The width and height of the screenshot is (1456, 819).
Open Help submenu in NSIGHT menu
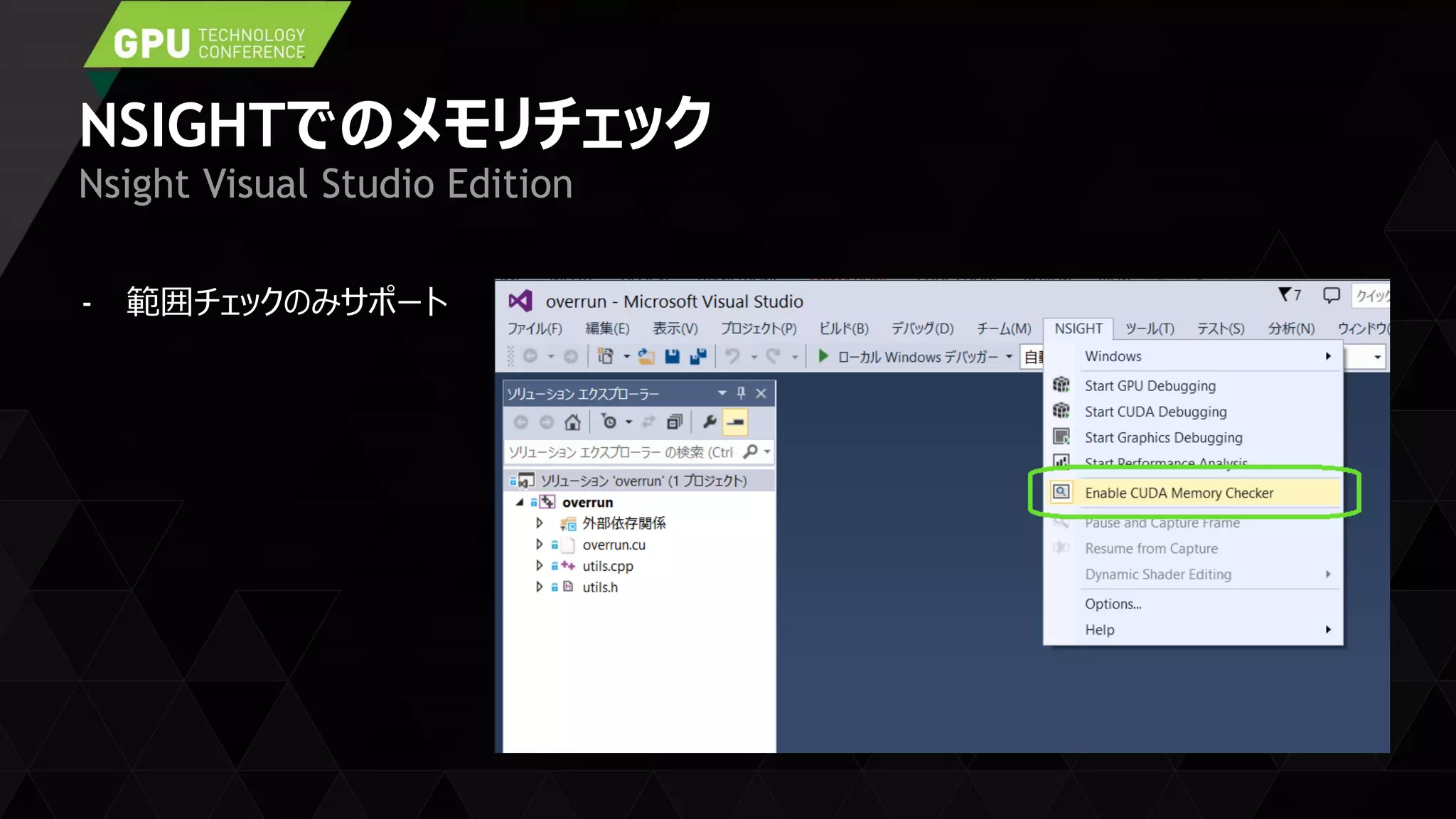pyautogui.click(x=1194, y=630)
